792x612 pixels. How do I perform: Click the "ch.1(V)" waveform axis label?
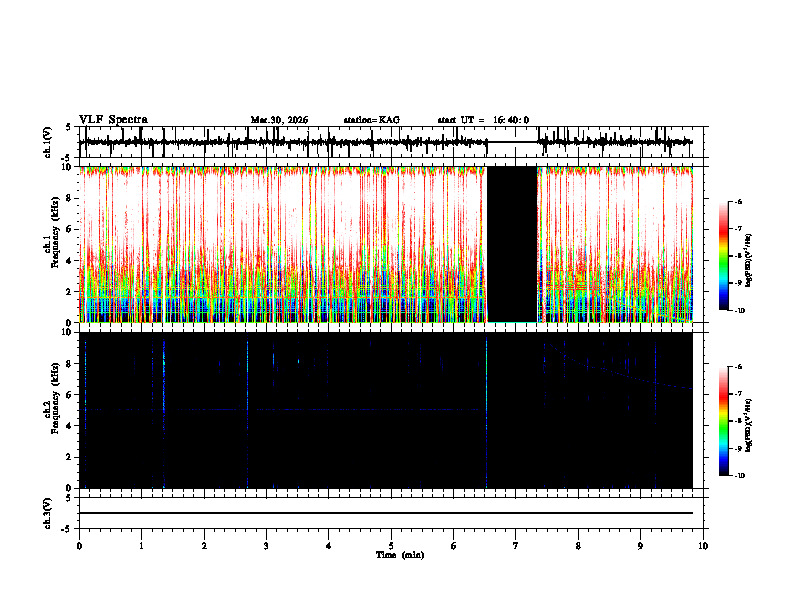48,142
